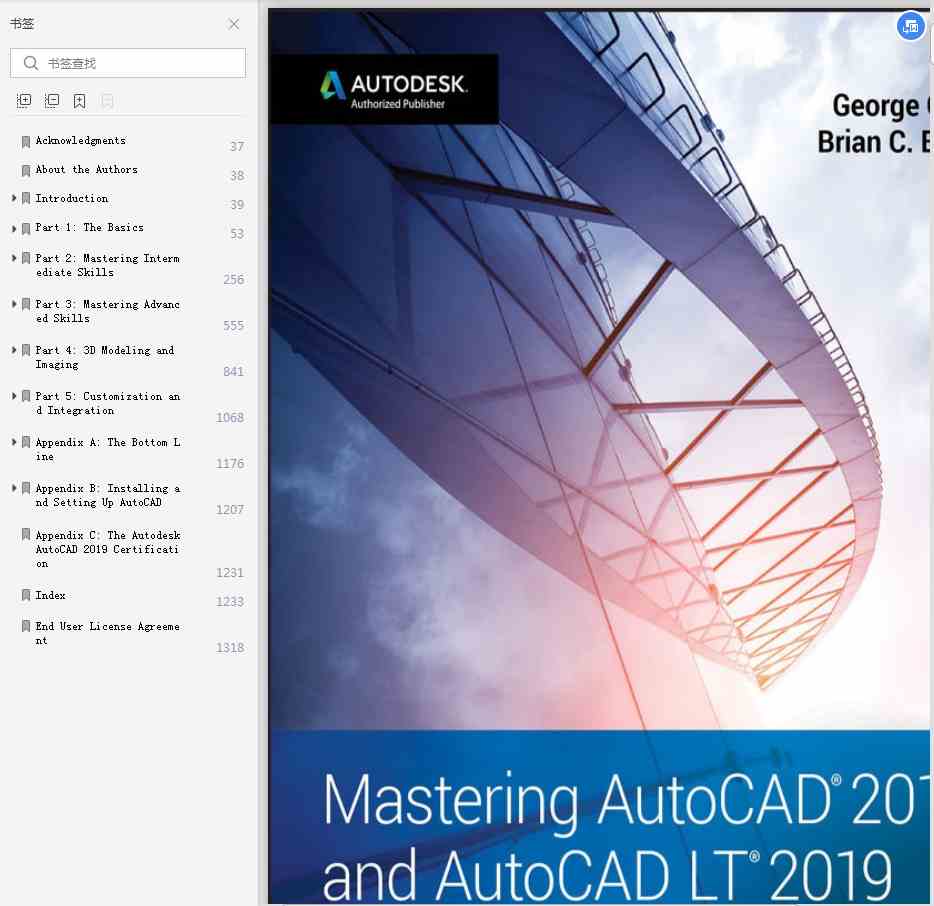Select Appendix B: Installing and Setting Up AutoCAD

coord(107,495)
